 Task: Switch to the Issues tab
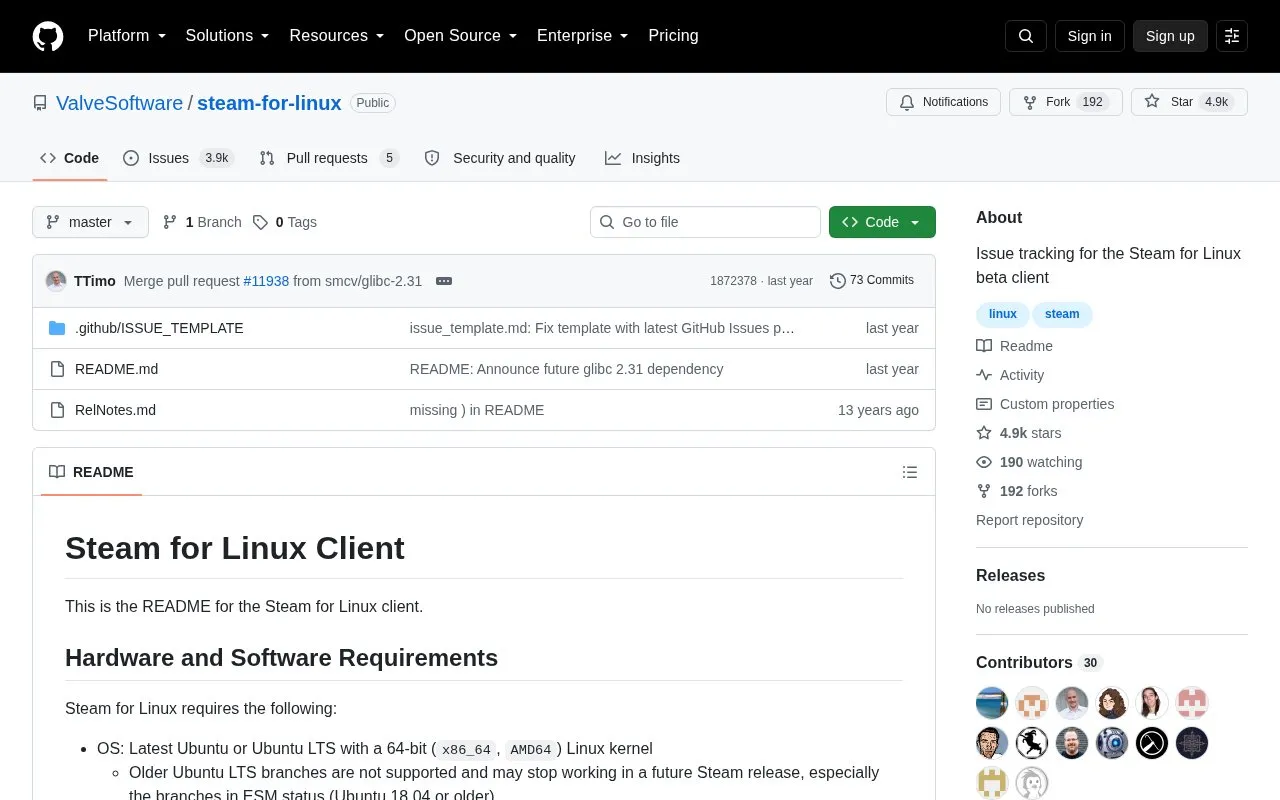178,158
